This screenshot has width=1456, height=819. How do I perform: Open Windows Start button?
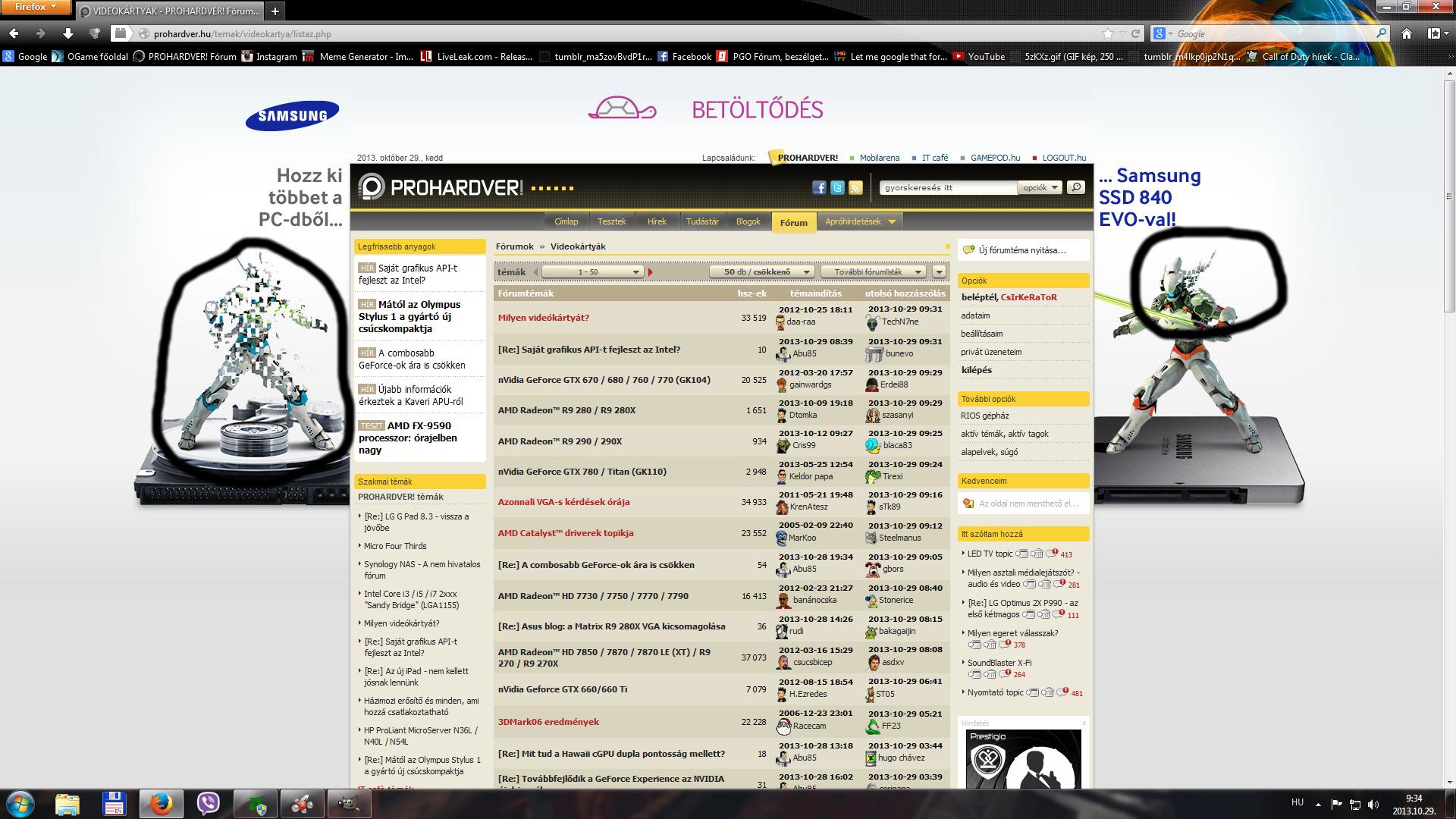(20, 804)
